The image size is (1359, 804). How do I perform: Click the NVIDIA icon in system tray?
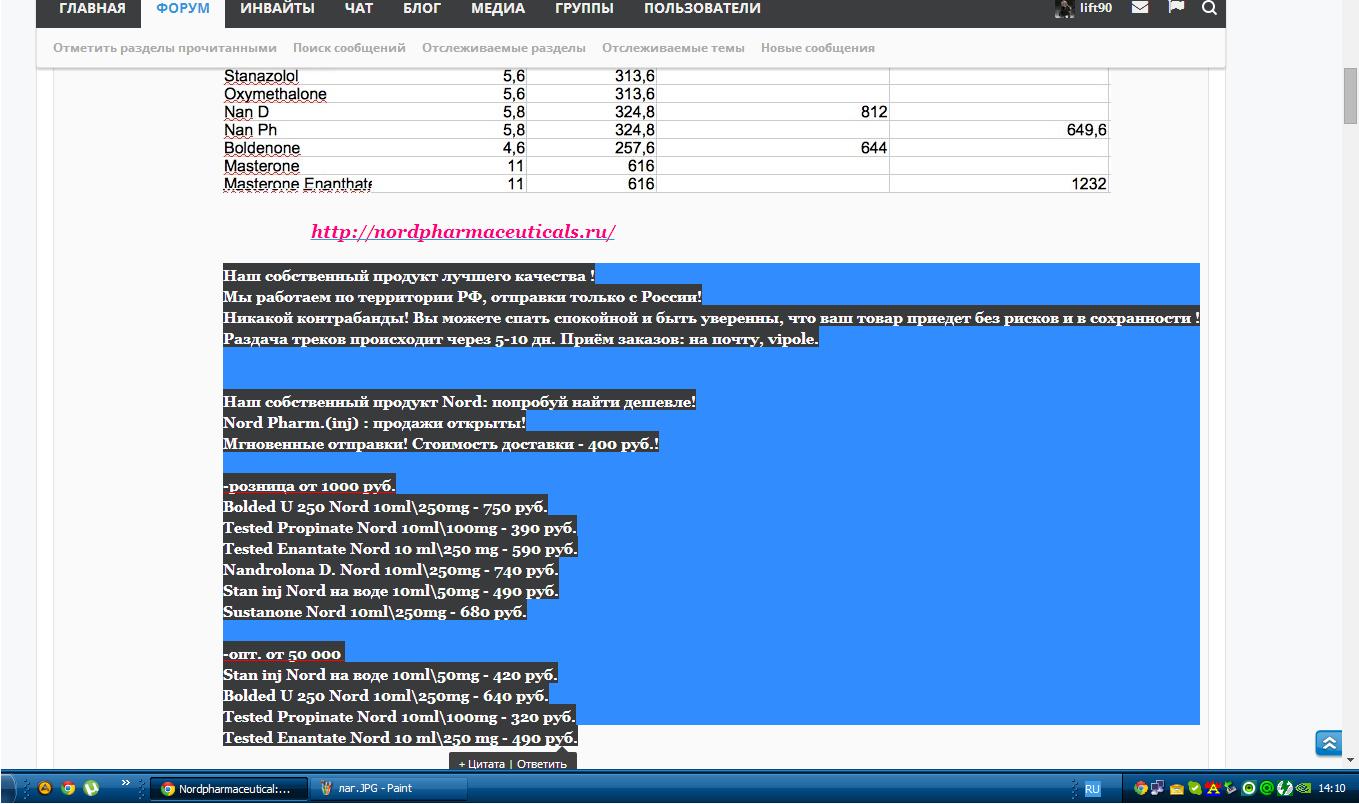click(1304, 788)
